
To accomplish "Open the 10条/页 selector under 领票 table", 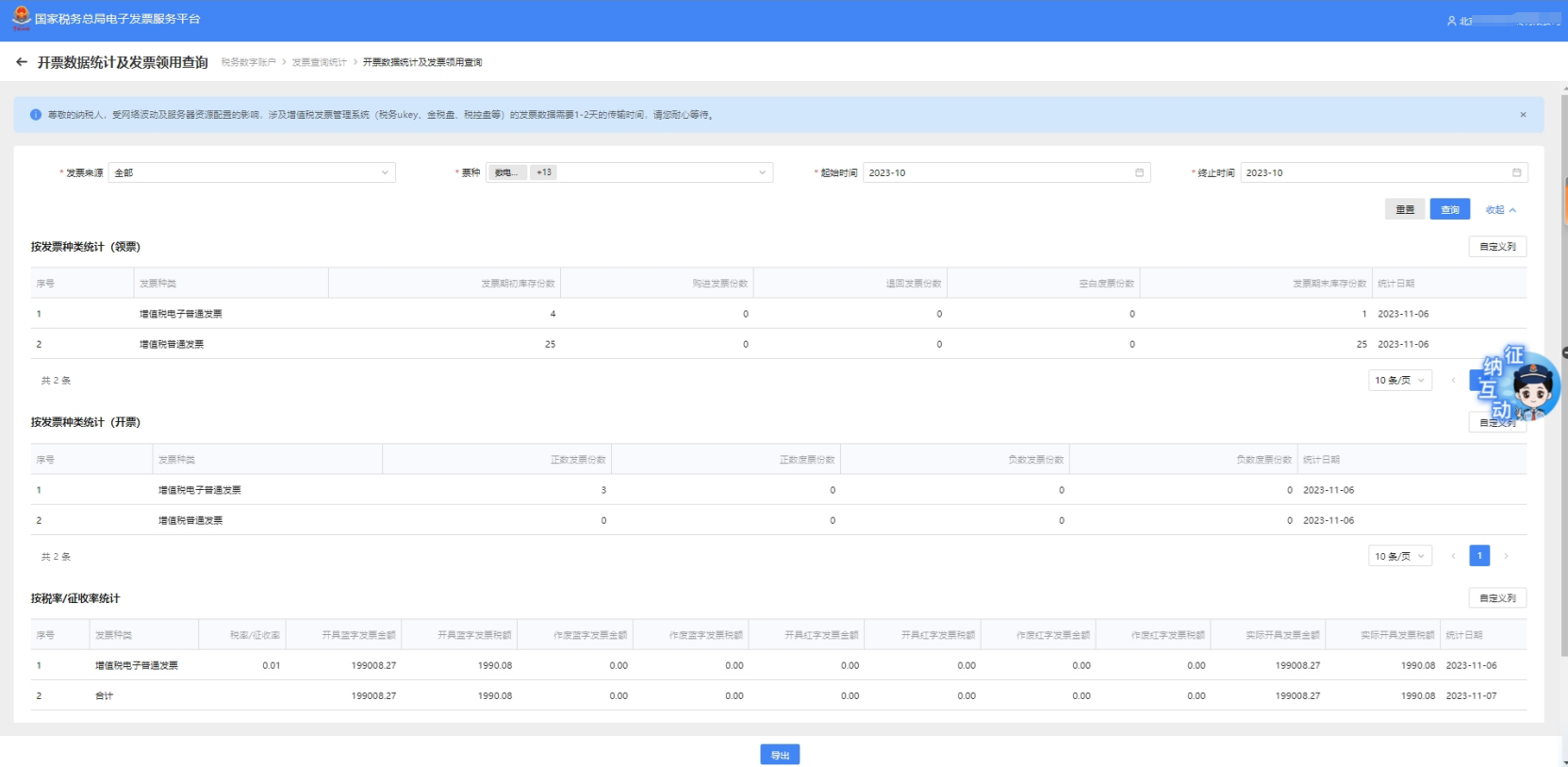I will (1400, 380).
